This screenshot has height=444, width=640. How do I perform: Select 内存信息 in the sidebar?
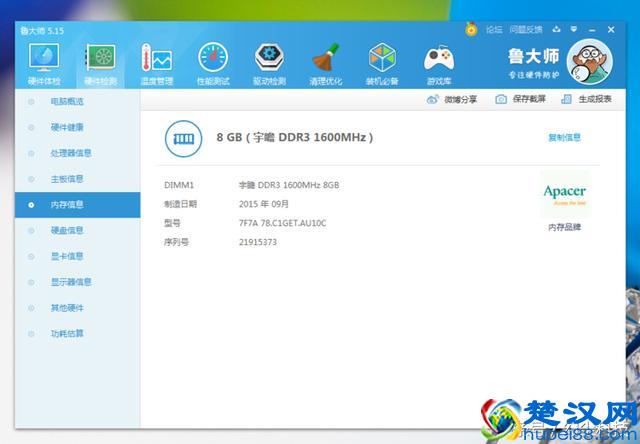(78, 205)
